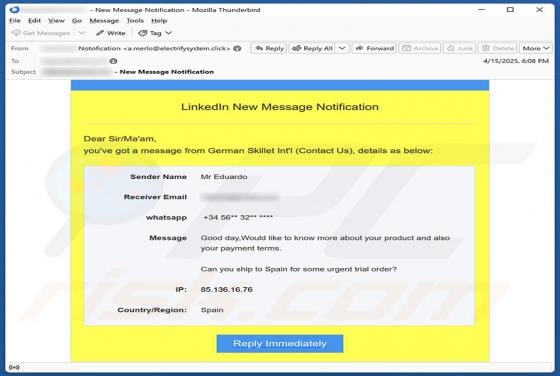Forward this email

click(374, 48)
